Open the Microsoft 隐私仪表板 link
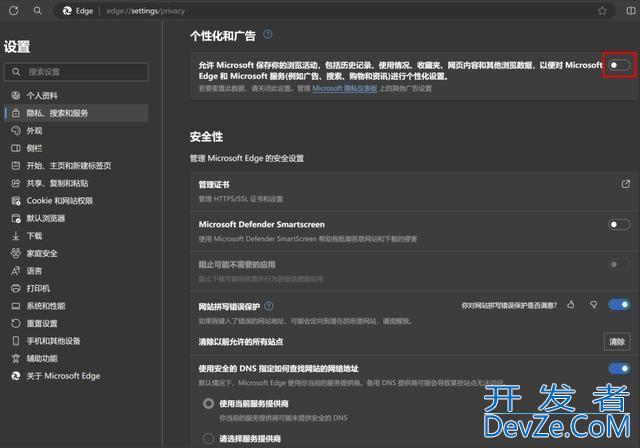Image resolution: width=640 pixels, height=448 pixels. point(344,88)
